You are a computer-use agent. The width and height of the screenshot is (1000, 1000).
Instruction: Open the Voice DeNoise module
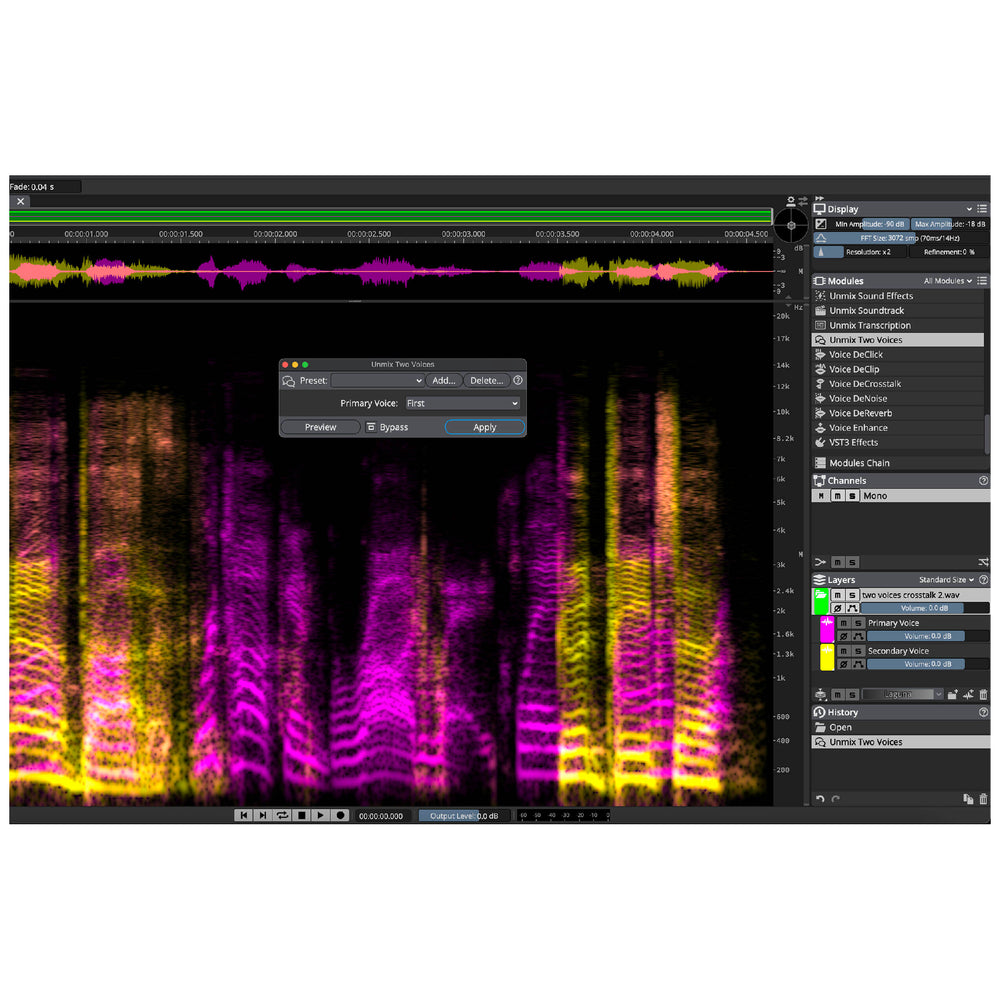[897, 399]
